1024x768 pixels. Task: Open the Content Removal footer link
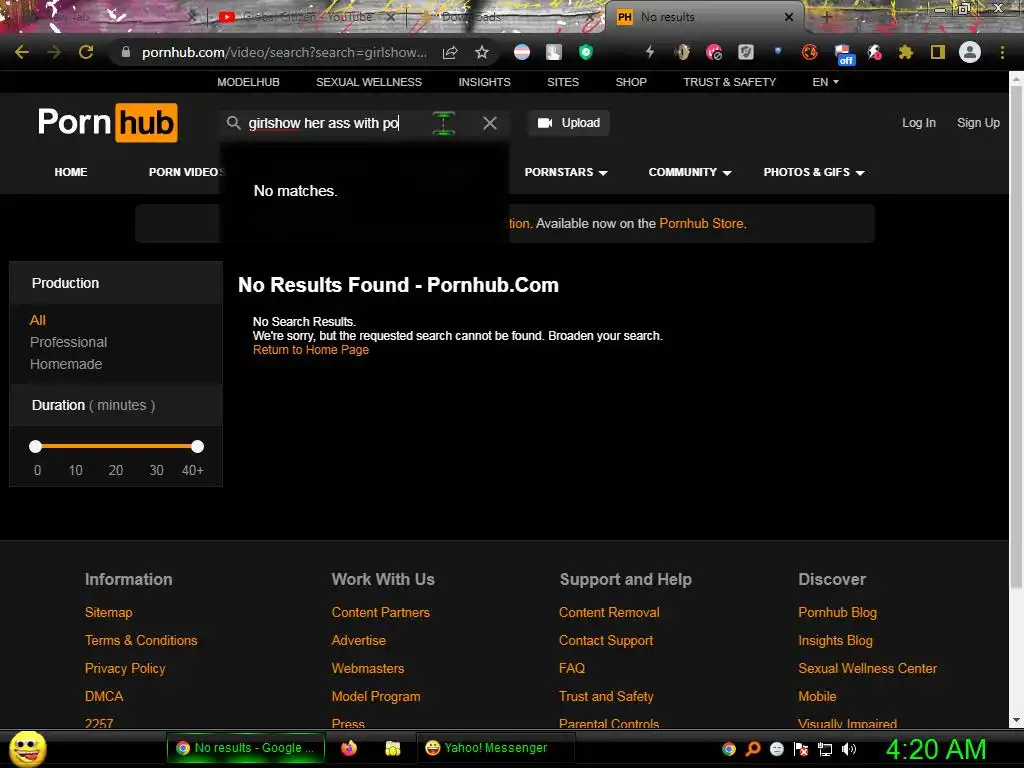coord(609,613)
